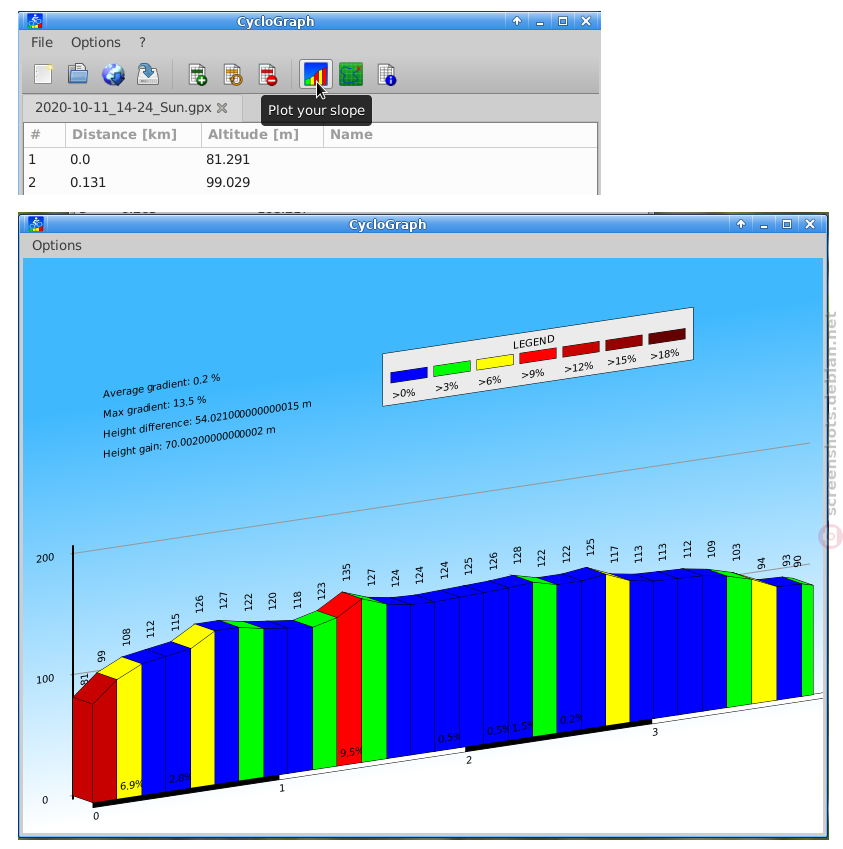Delete checkpoint with the red minus icon

coord(268,74)
